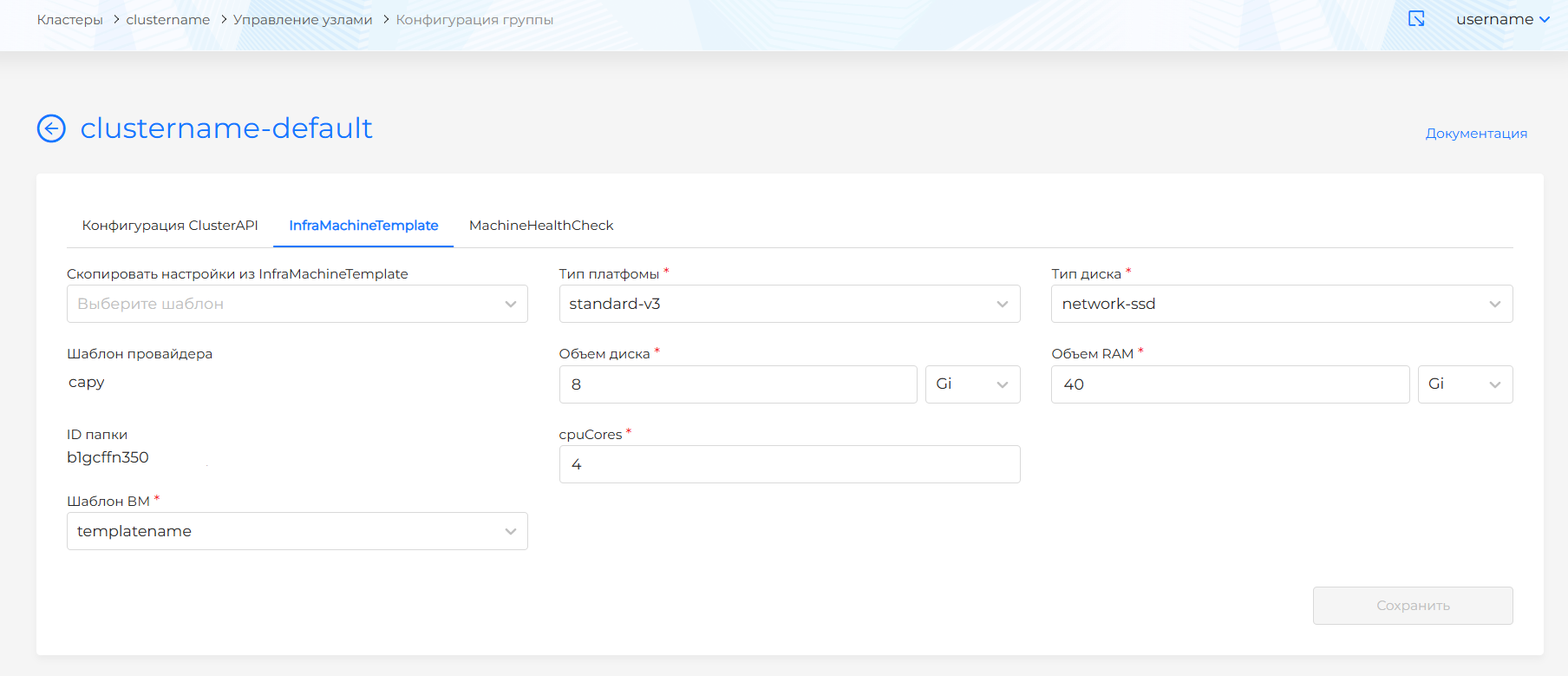Navigate to clustername breadcrumb link
Viewport: 1568px width, 676px height.
167,20
